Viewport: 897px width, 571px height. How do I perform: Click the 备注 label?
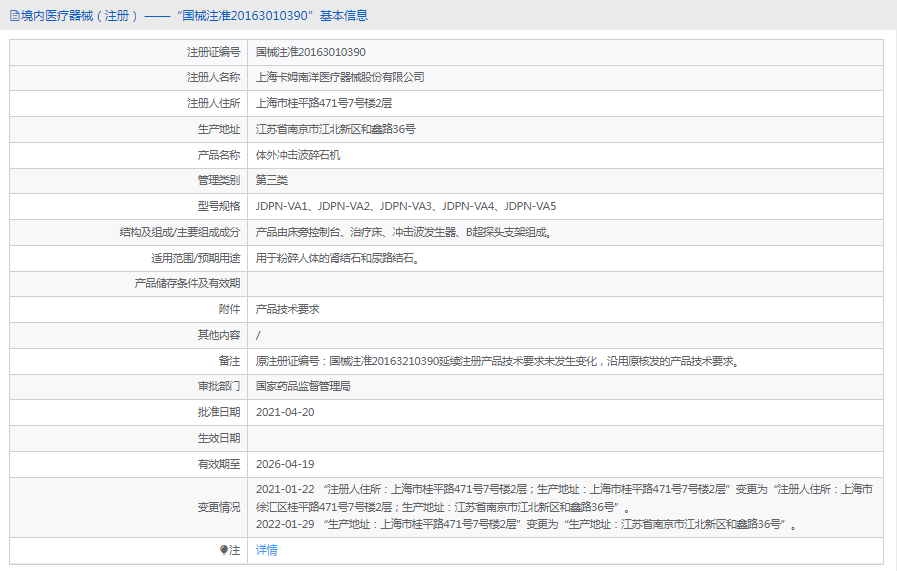[229, 361]
